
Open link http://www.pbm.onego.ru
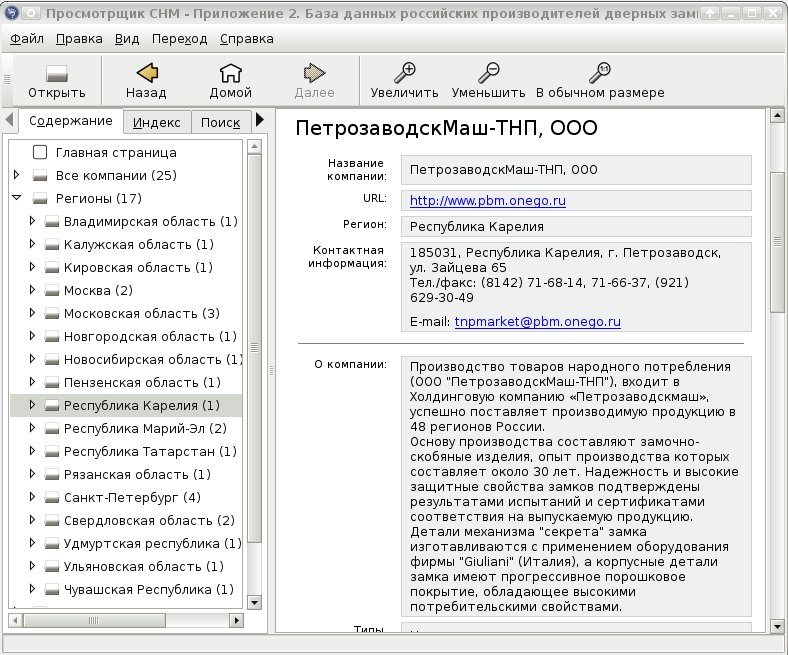pyautogui.click(x=487, y=201)
